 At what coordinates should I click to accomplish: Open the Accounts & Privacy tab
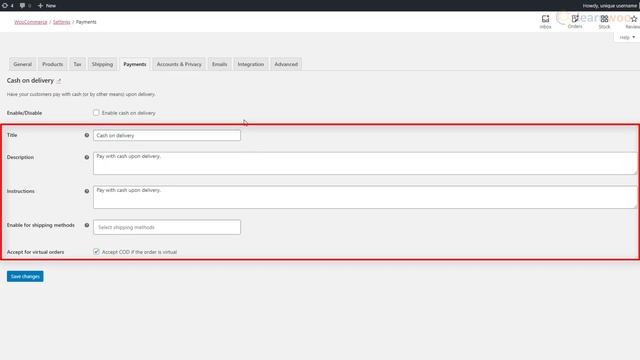(179, 64)
